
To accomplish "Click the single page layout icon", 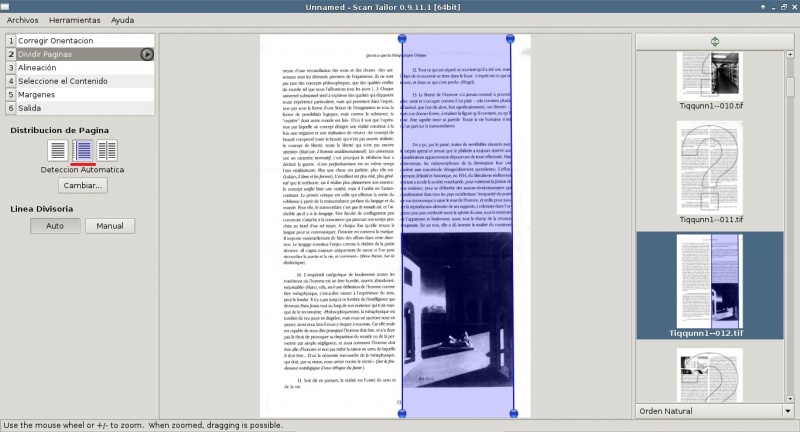I will click(x=59, y=151).
